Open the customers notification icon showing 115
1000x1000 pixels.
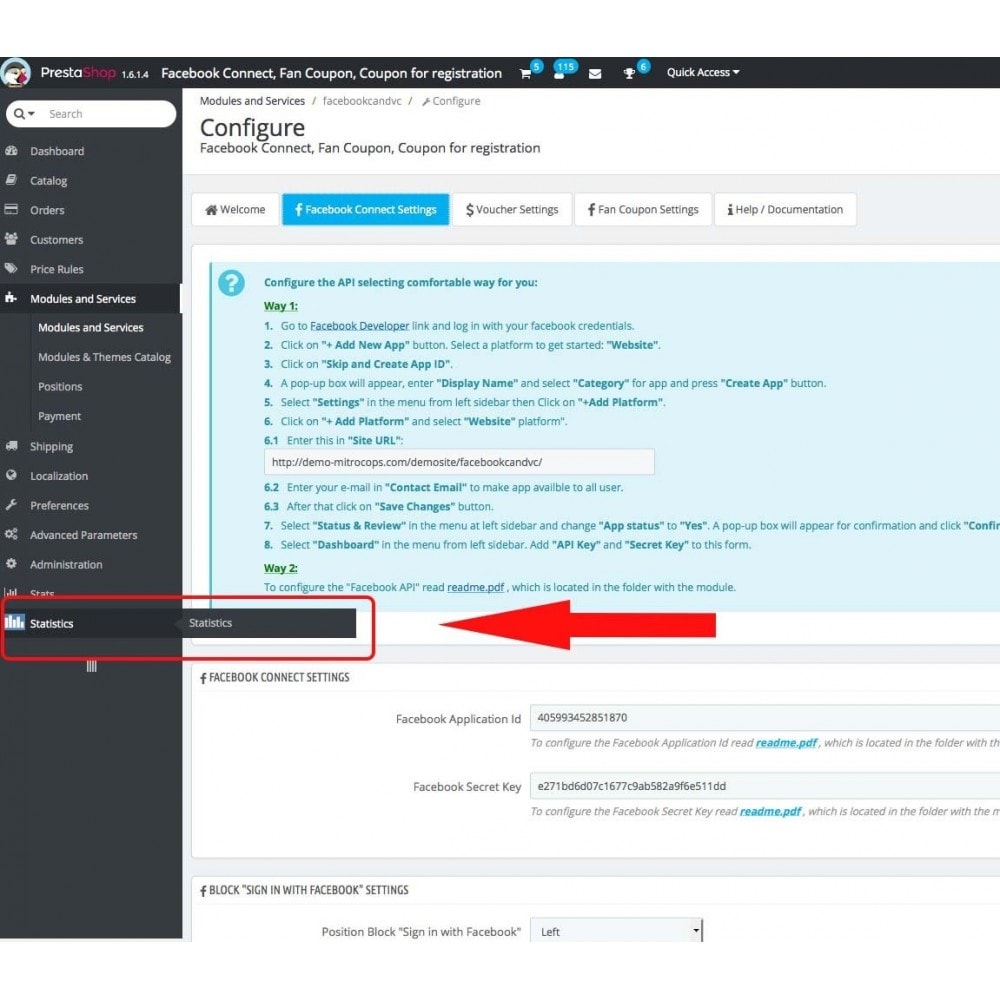[559, 74]
